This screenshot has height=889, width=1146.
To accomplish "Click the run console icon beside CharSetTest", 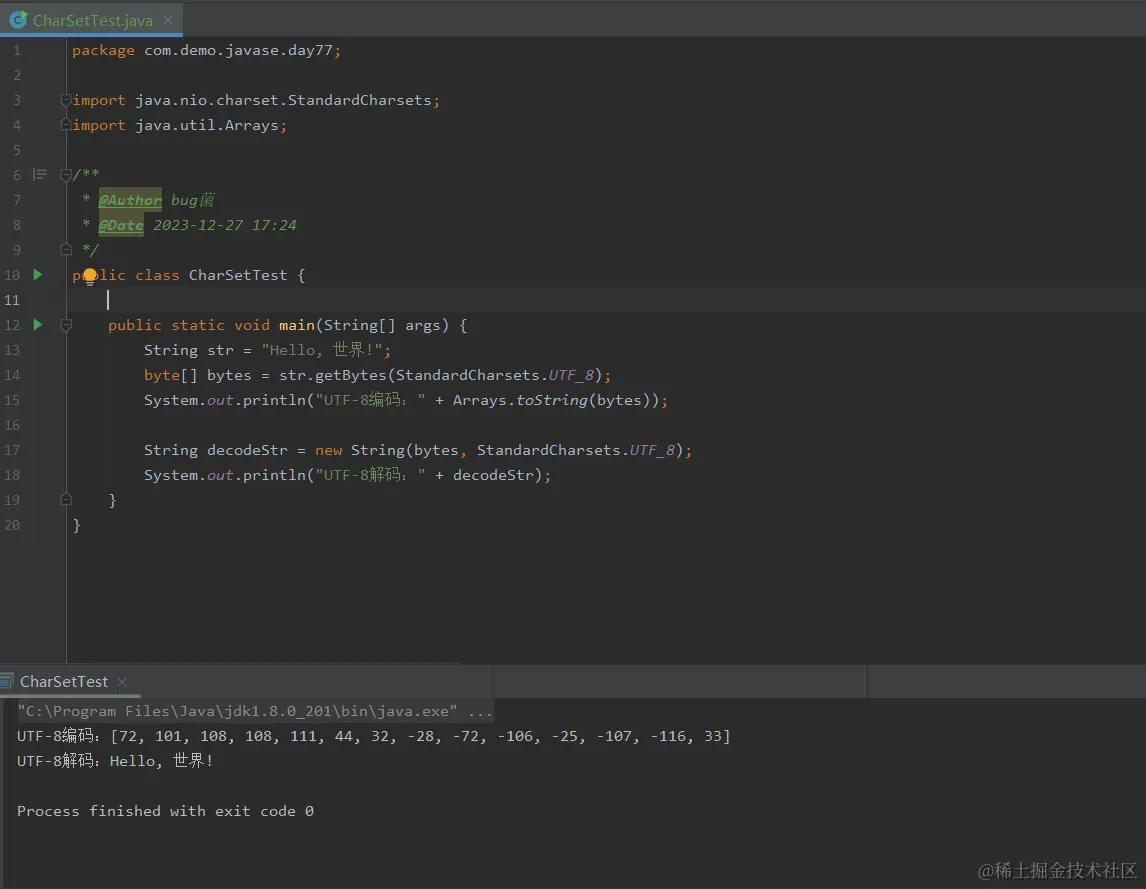I will coord(6,681).
